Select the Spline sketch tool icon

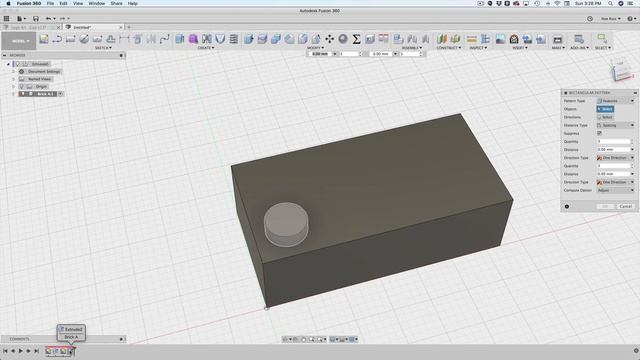164,39
